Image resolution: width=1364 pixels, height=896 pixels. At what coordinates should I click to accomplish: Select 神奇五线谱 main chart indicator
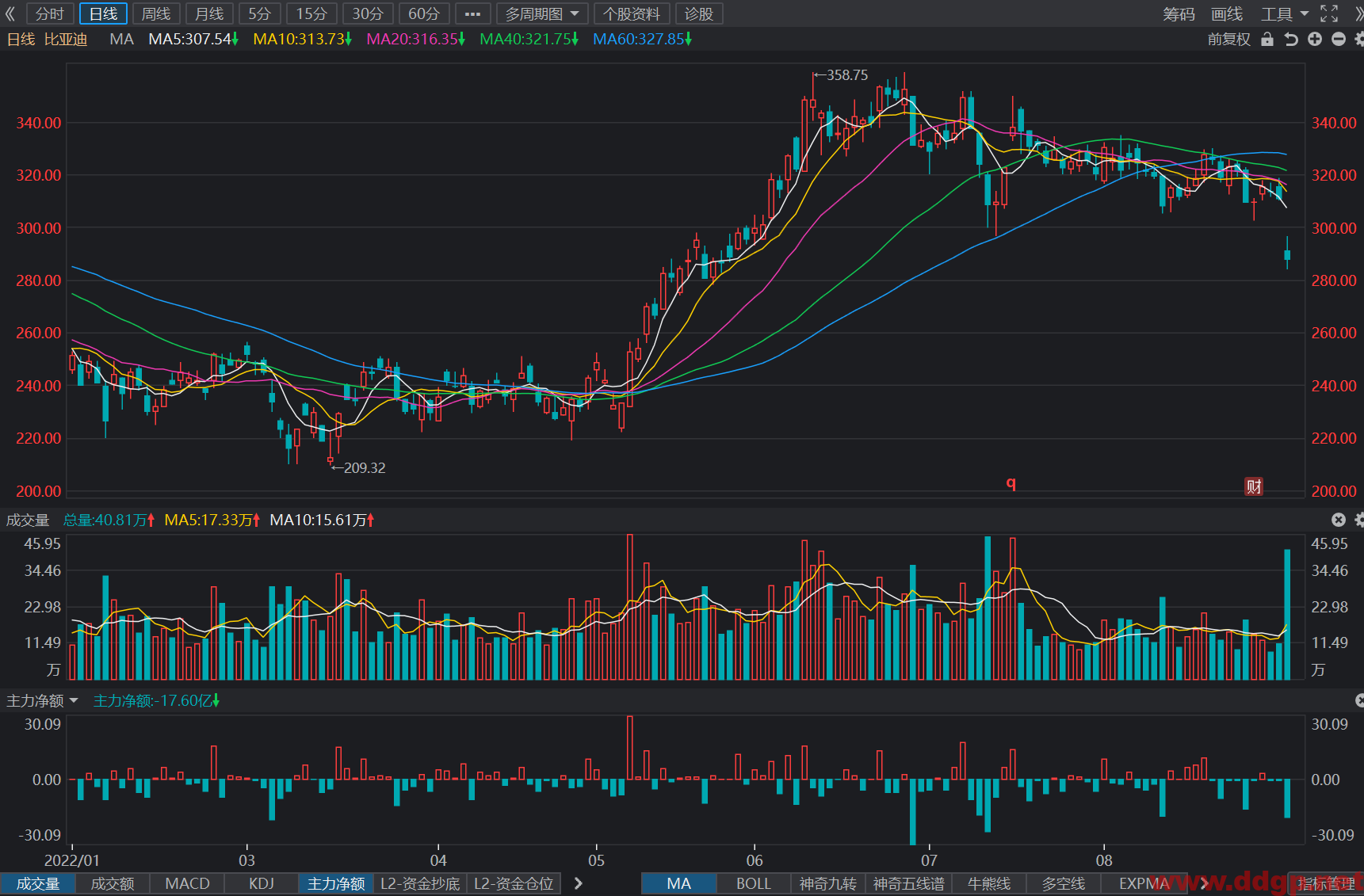tap(909, 883)
